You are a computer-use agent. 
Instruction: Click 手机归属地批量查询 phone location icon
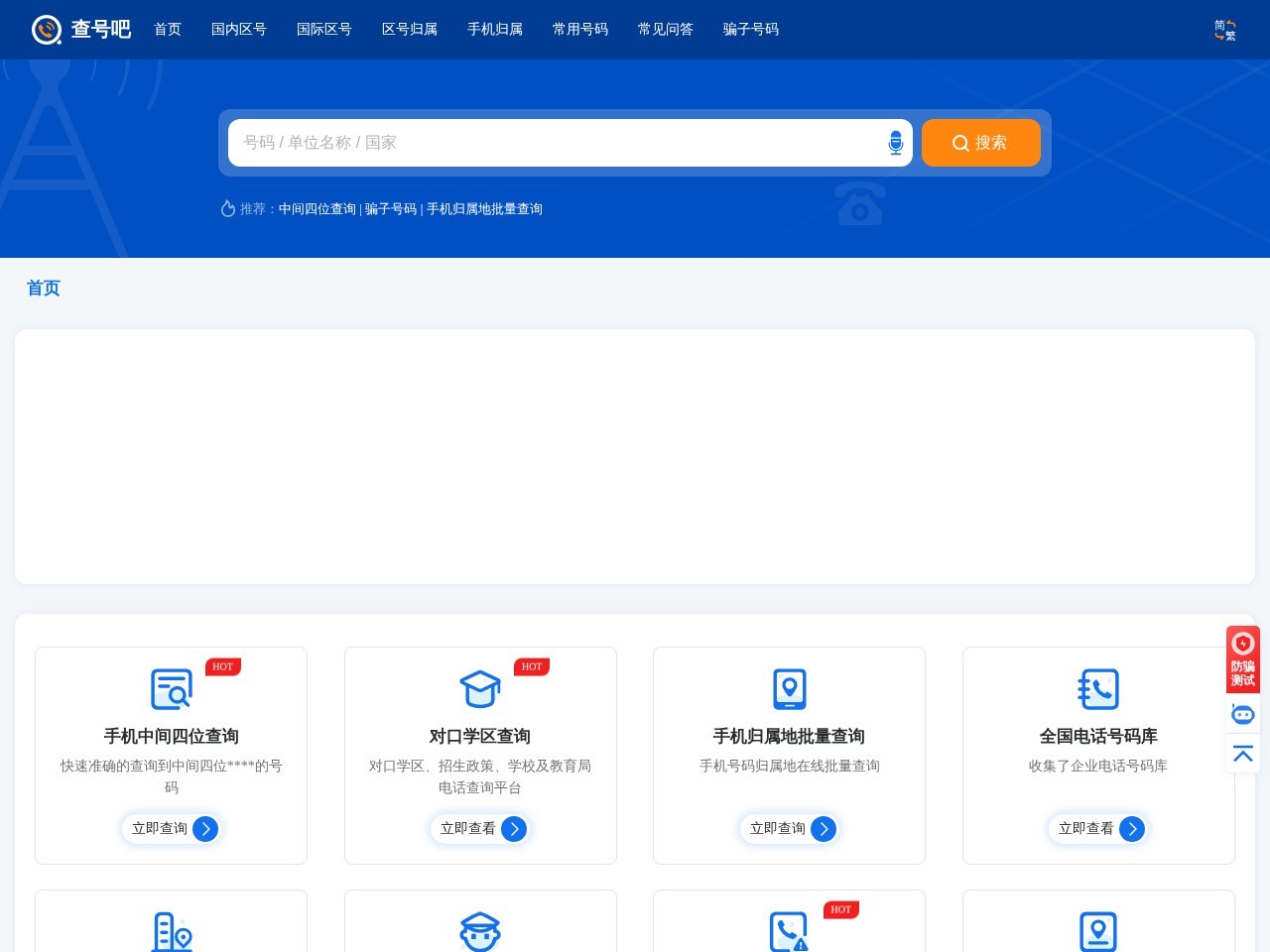point(790,689)
